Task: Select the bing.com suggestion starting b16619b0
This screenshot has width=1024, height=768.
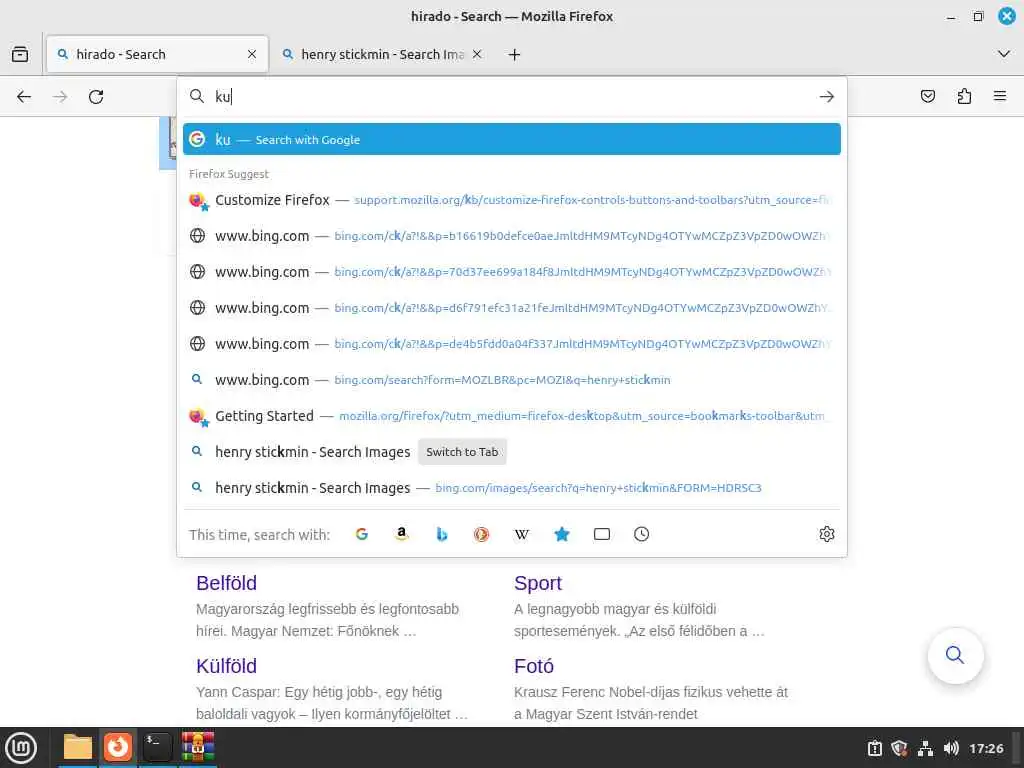Action: (x=511, y=236)
